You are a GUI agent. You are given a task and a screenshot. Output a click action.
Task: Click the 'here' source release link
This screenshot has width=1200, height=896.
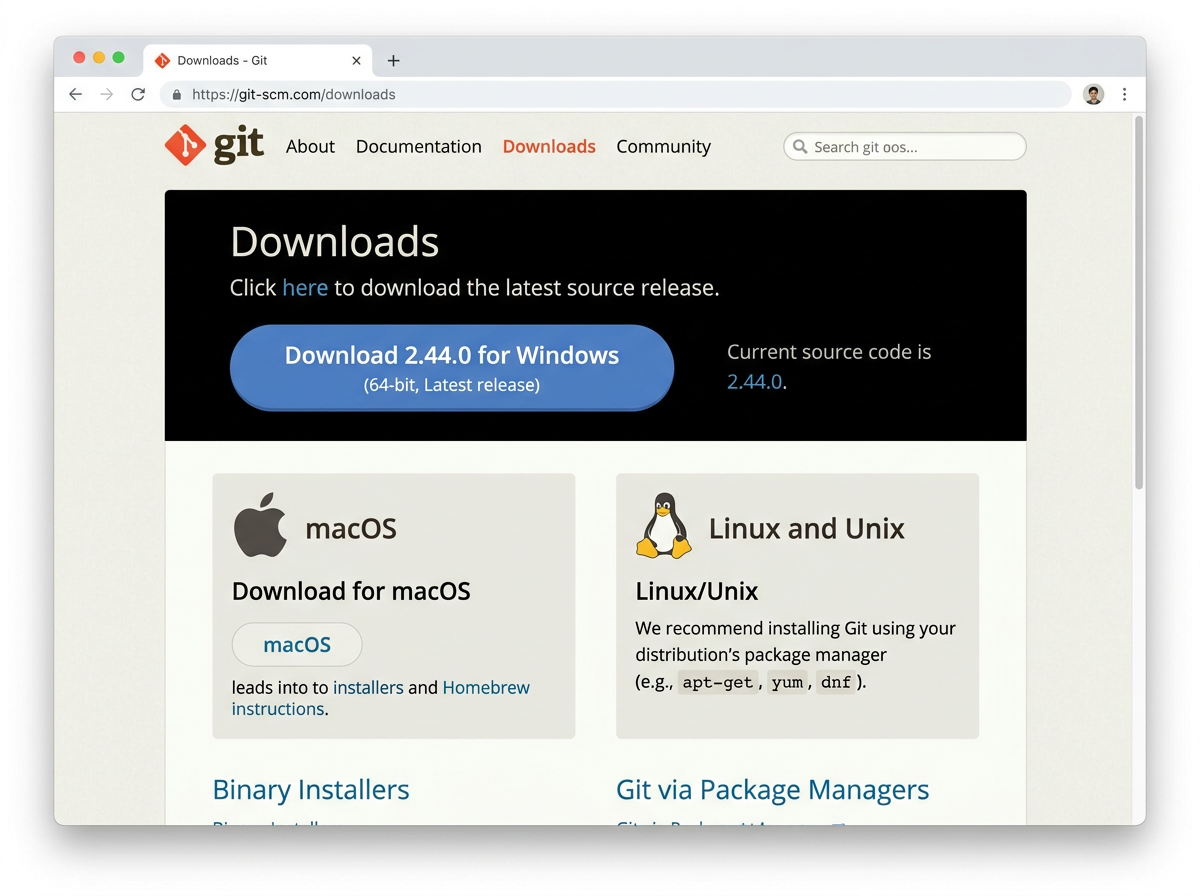click(305, 288)
